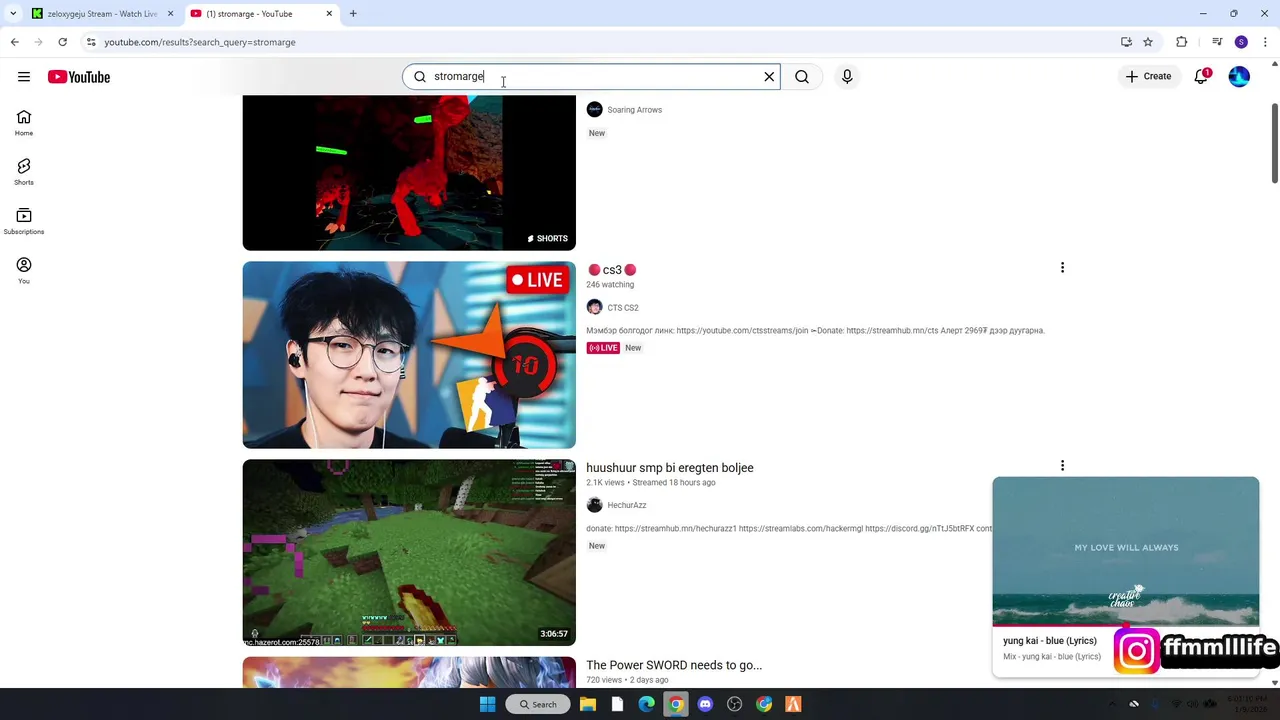Click the 246 watching text
Image resolution: width=1280 pixels, height=720 pixels.
610,285
